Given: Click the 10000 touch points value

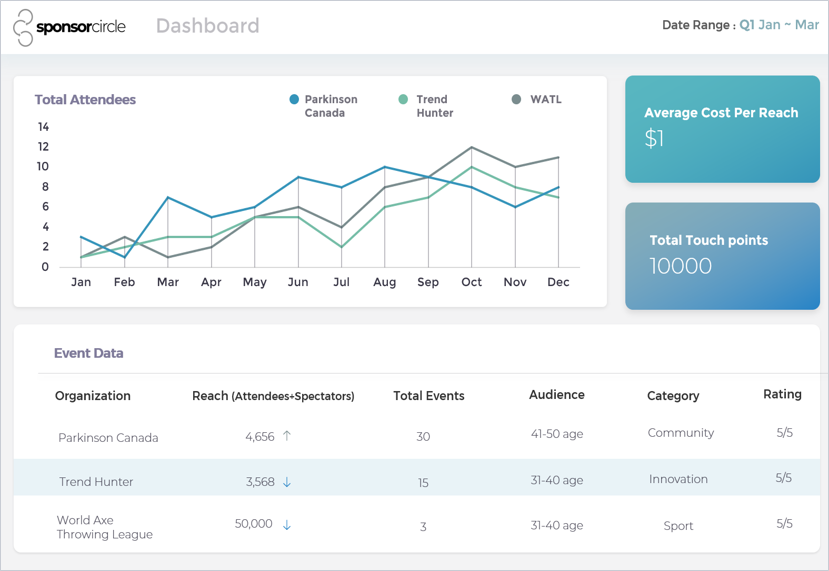Looking at the screenshot, I should (680, 266).
